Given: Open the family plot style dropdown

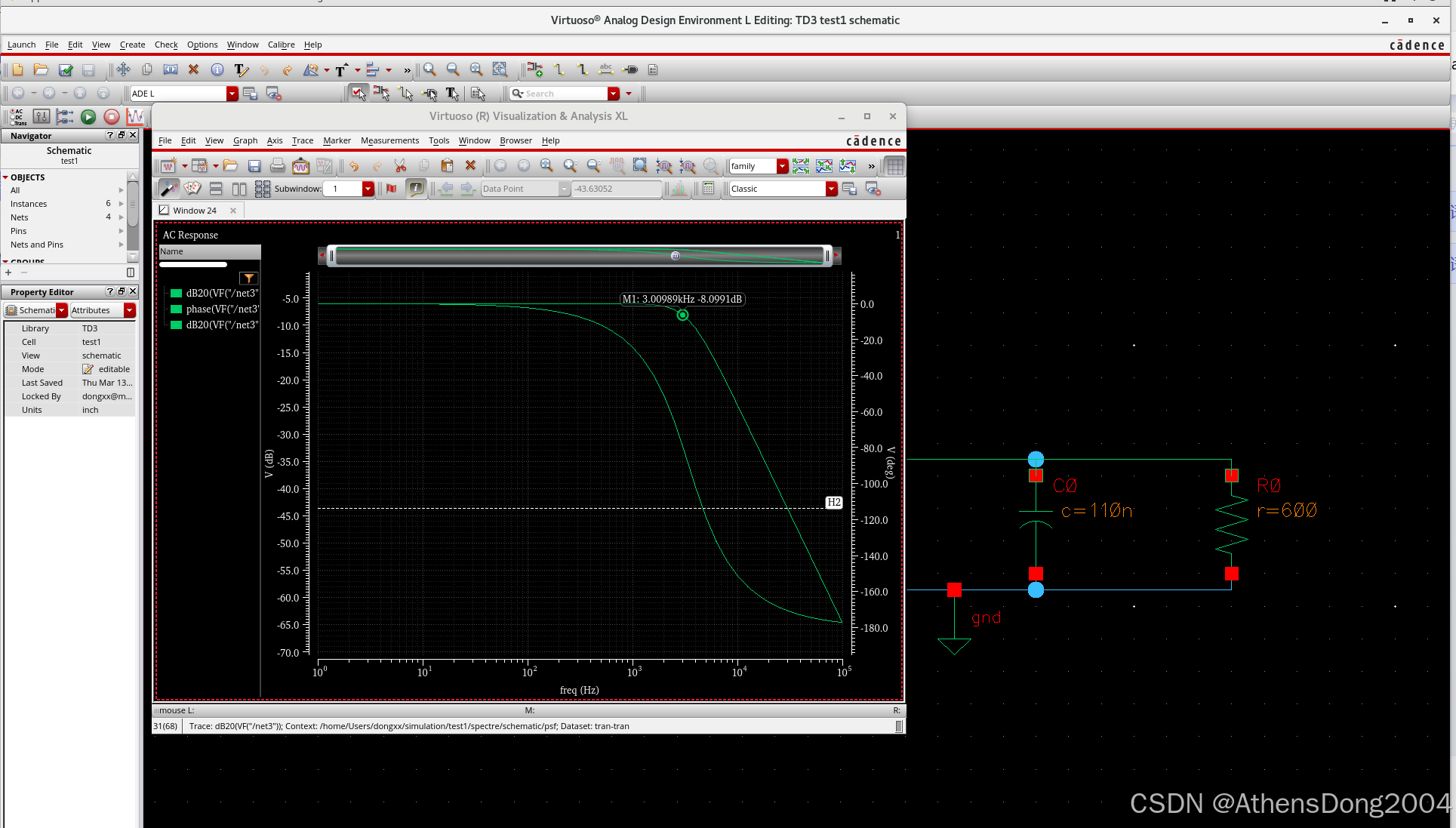Looking at the screenshot, I should click(782, 166).
